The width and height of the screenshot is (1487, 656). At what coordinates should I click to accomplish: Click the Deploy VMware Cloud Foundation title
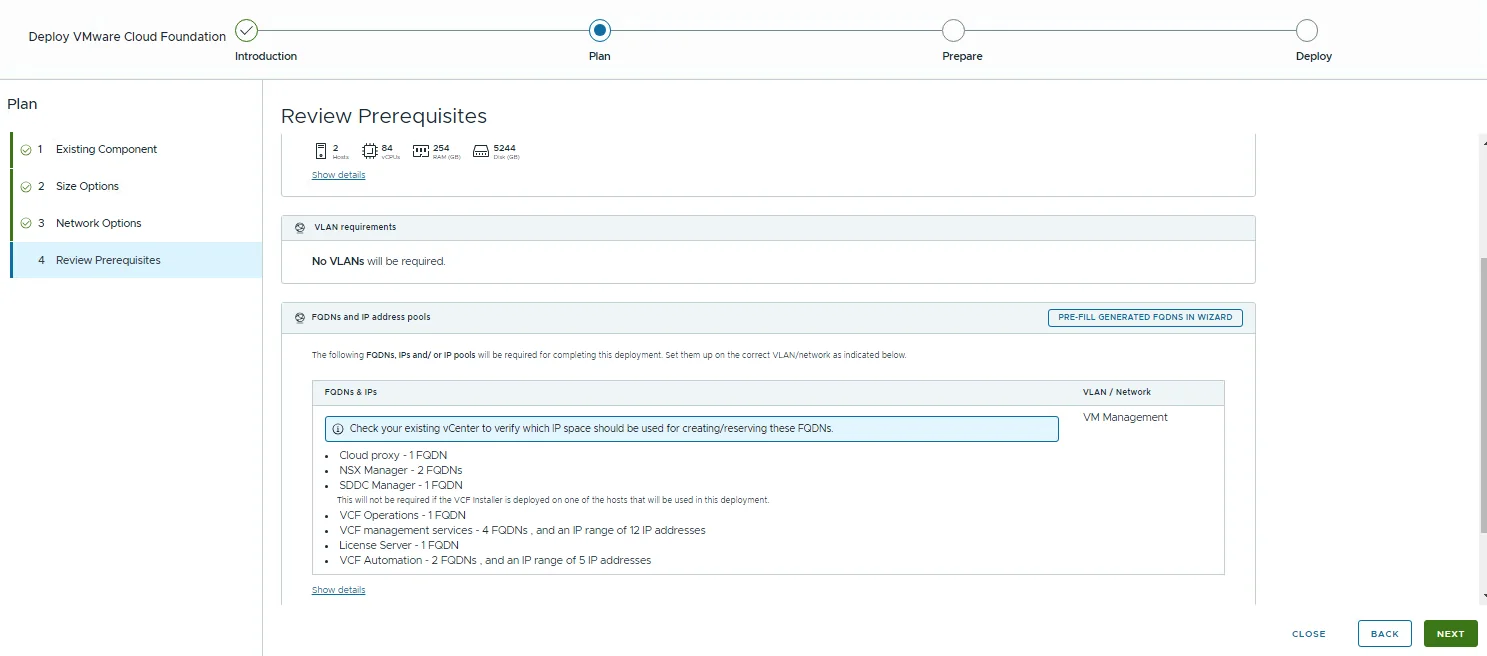pyautogui.click(x=127, y=36)
